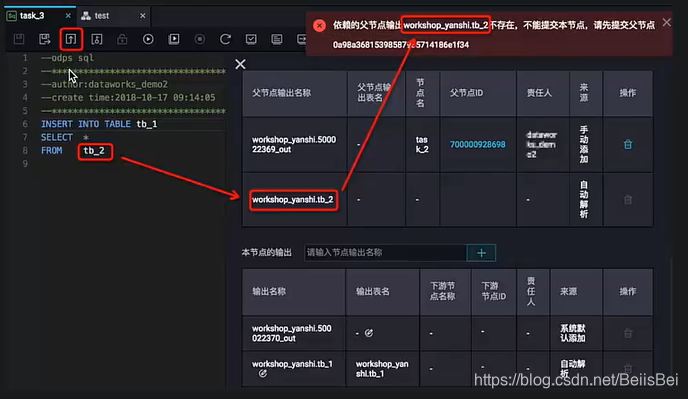Click the 责任人 header in parent table
Viewport: 688px width, 399px height.
pyautogui.click(x=539, y=93)
